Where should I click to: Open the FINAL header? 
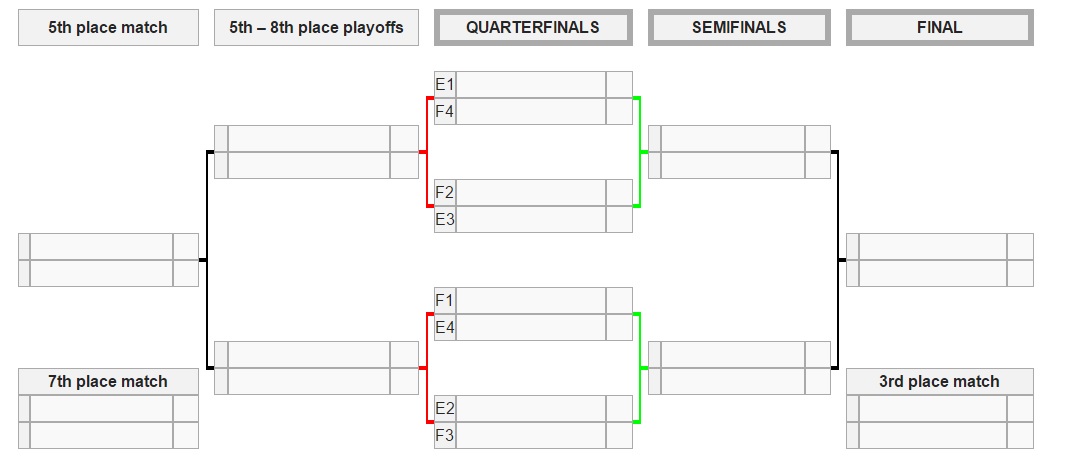click(939, 28)
